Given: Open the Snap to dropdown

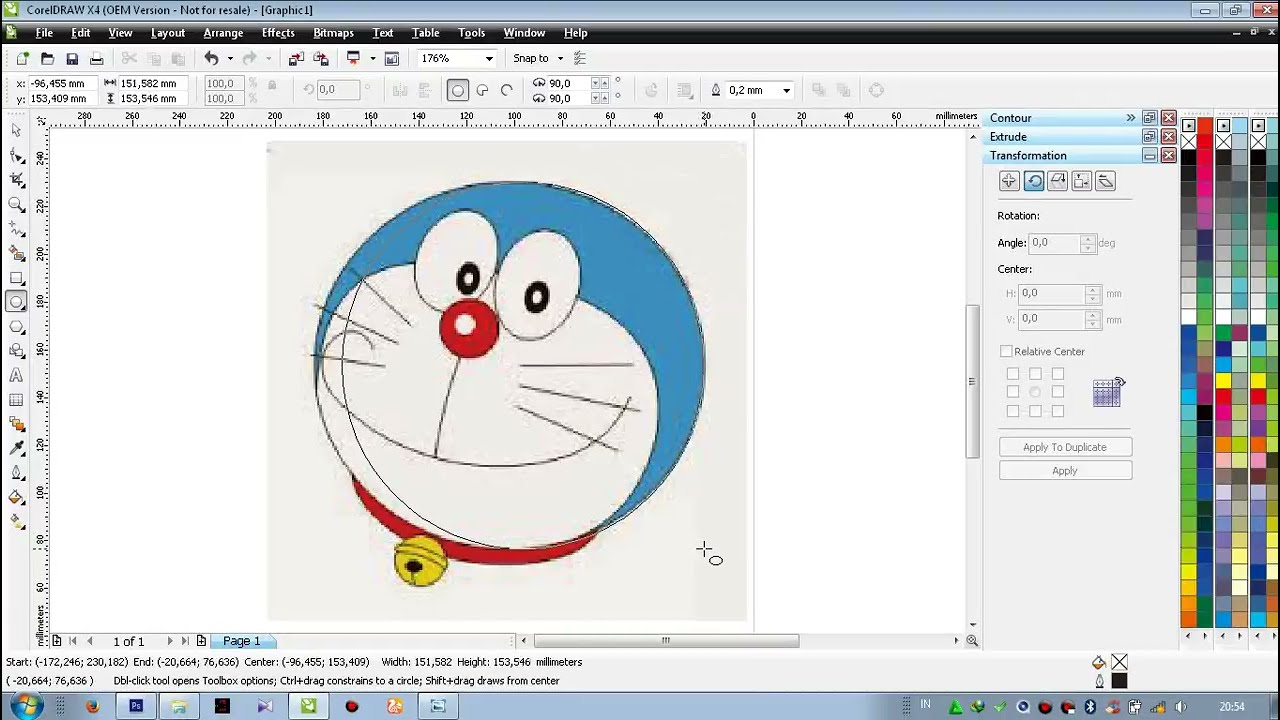Looking at the screenshot, I should point(560,59).
